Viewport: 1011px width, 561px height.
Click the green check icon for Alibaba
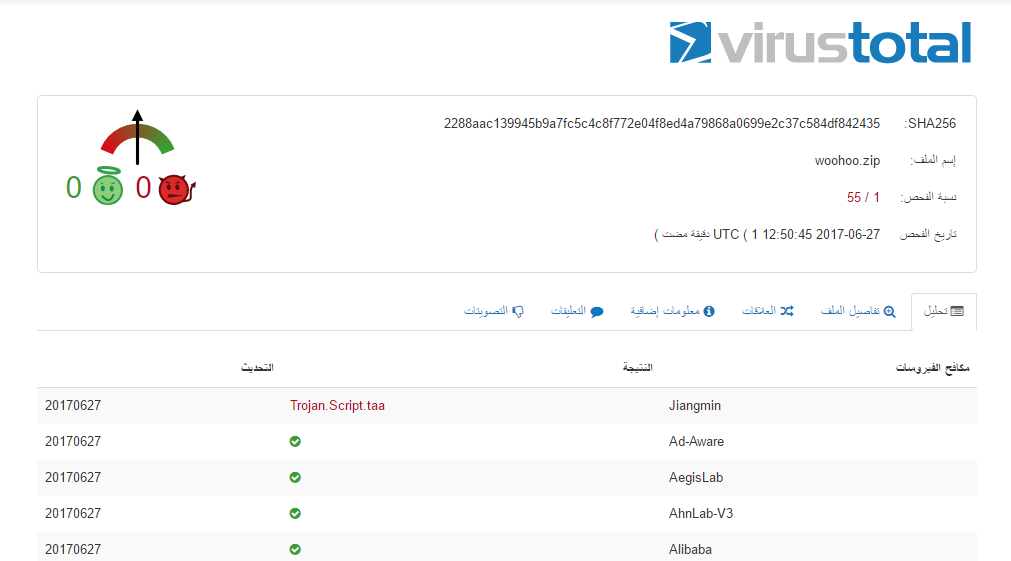coord(295,550)
